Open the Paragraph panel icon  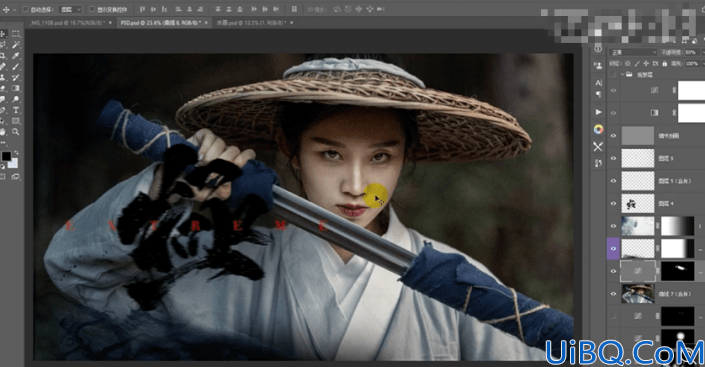[598, 94]
